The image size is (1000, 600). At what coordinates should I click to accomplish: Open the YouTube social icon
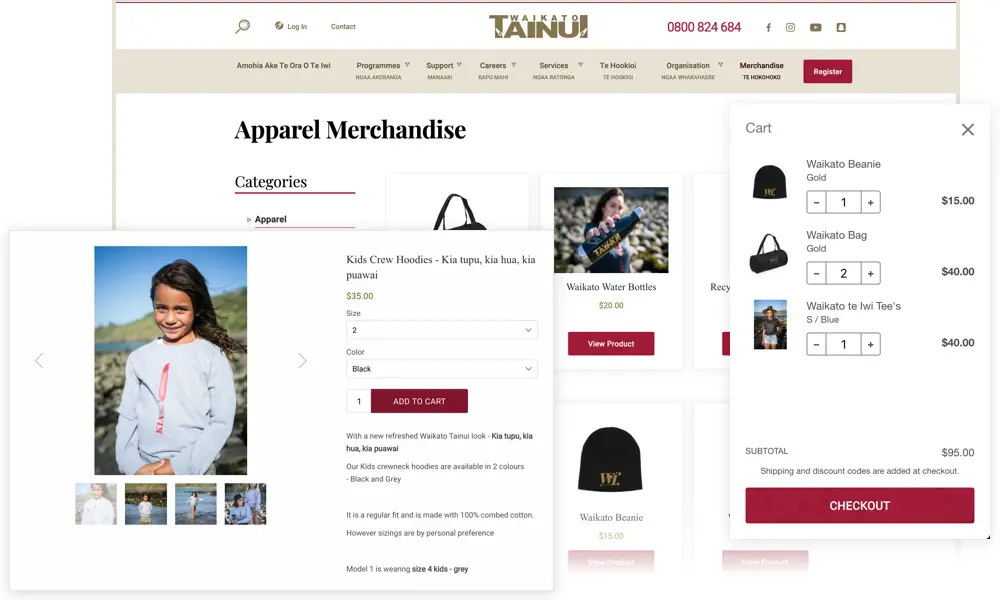(x=816, y=27)
